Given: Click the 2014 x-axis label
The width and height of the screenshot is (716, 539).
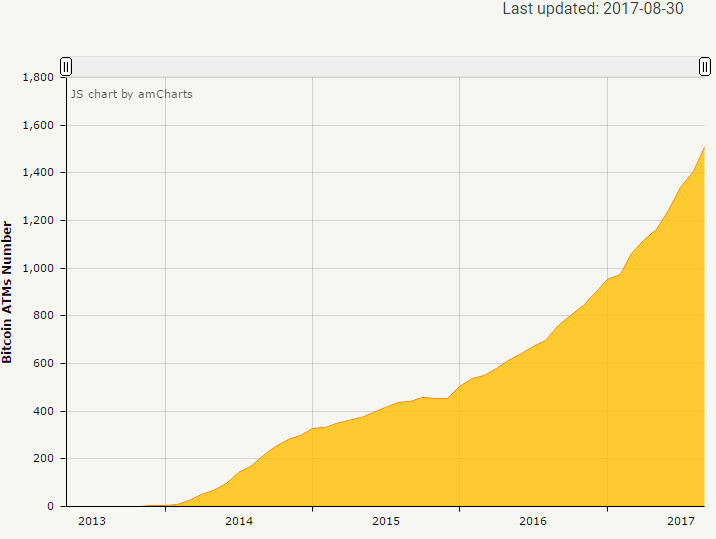Looking at the screenshot, I should click(239, 521).
